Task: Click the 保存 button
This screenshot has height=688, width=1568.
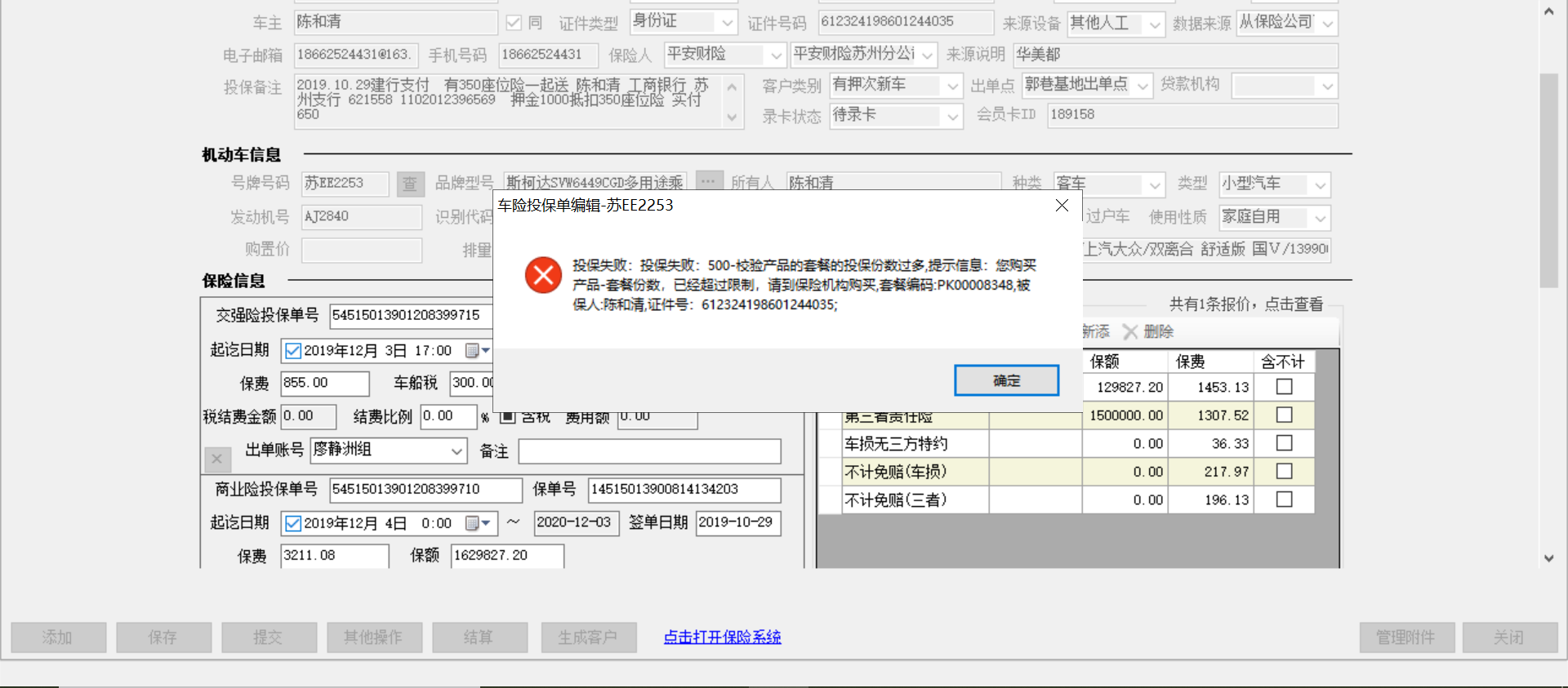Action: click(163, 637)
